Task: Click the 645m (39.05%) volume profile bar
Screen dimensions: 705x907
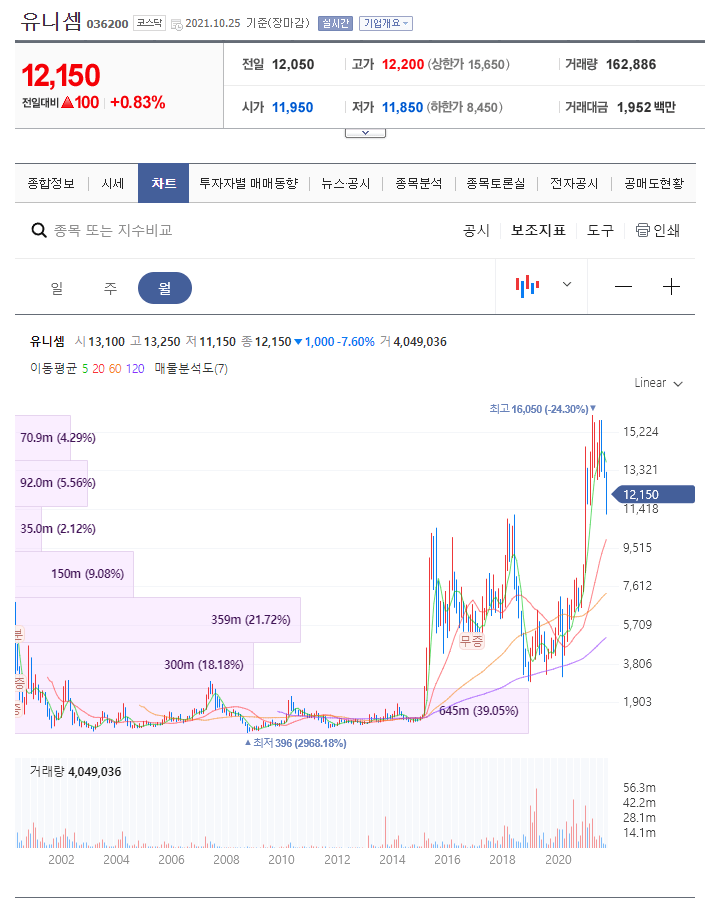Action: click(x=272, y=710)
